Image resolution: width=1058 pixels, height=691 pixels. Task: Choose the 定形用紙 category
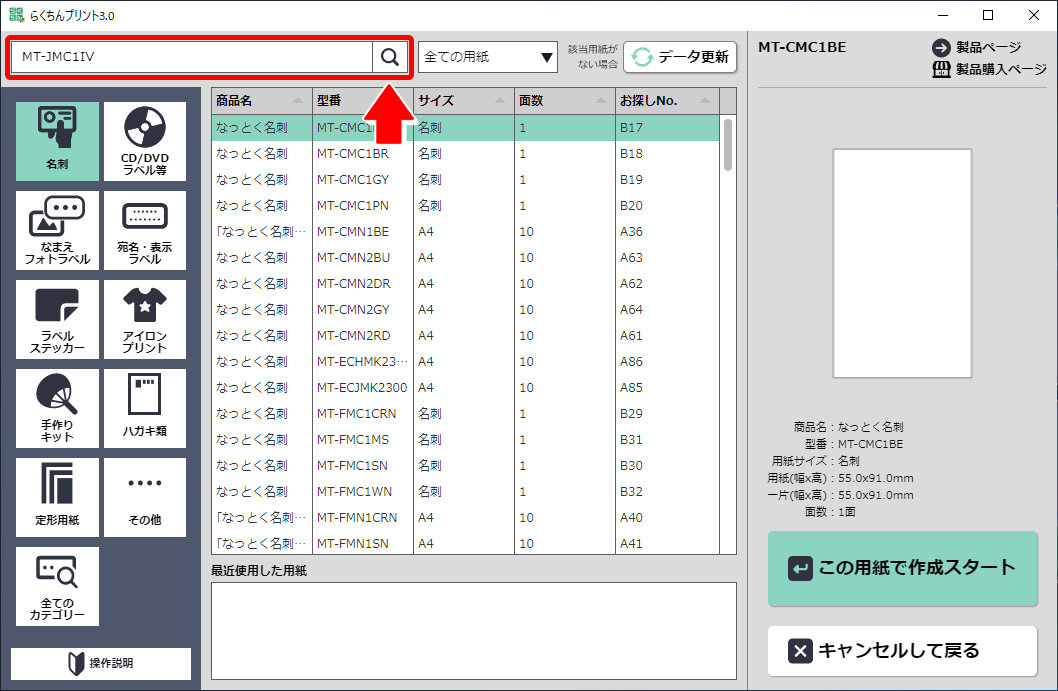[57, 498]
